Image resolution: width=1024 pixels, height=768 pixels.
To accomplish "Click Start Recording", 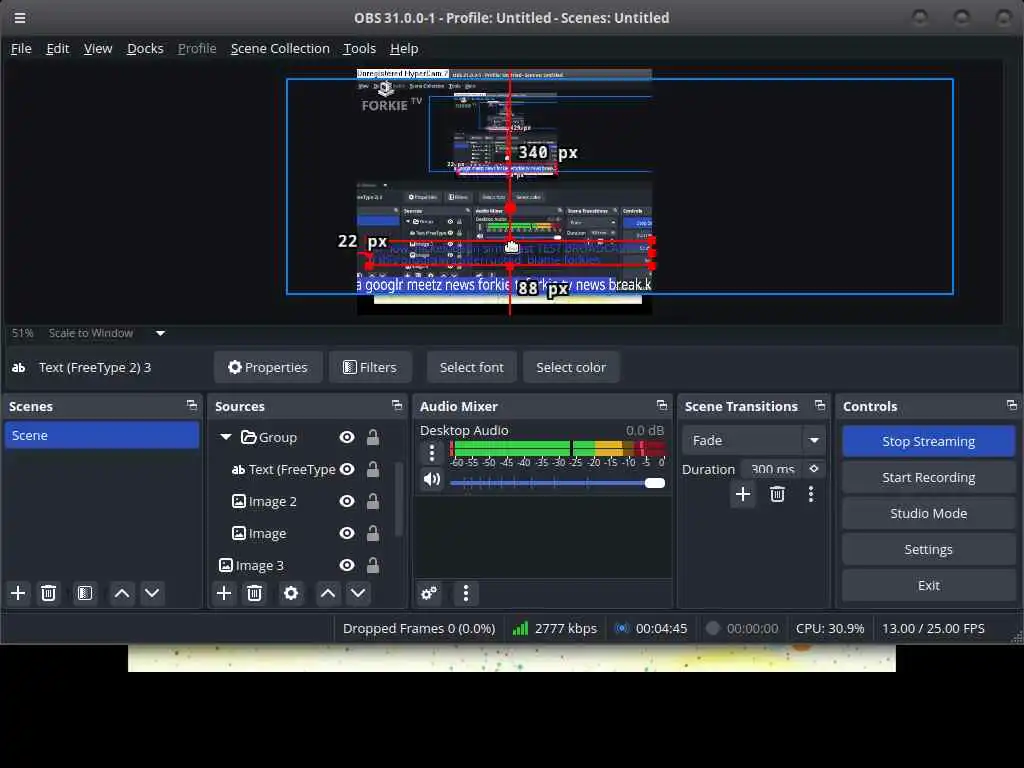I will pyautogui.click(x=928, y=477).
